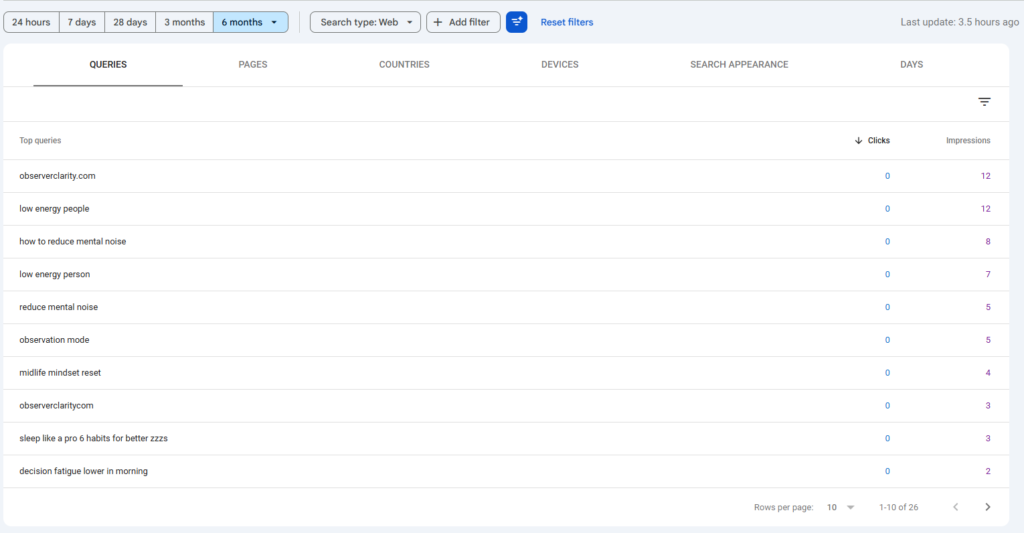Click the Clicks sort arrow

(x=858, y=140)
